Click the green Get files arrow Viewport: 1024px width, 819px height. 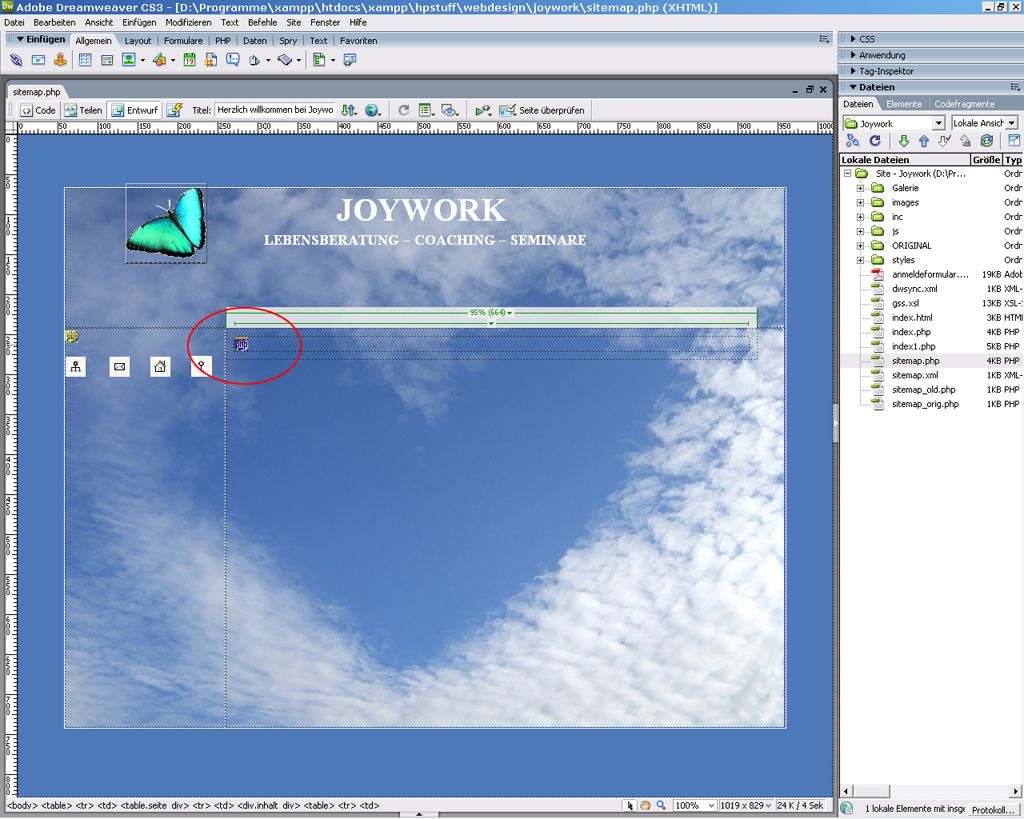coord(904,142)
